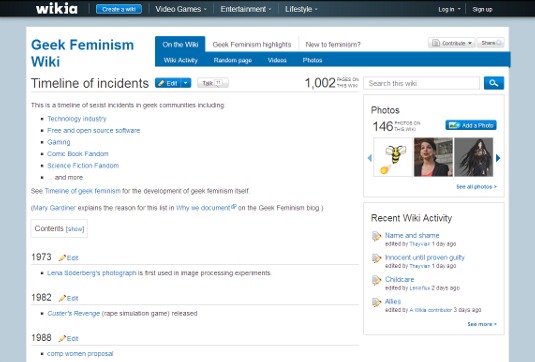
Task: Open the Entertainment dropdown menu
Action: tap(246, 9)
